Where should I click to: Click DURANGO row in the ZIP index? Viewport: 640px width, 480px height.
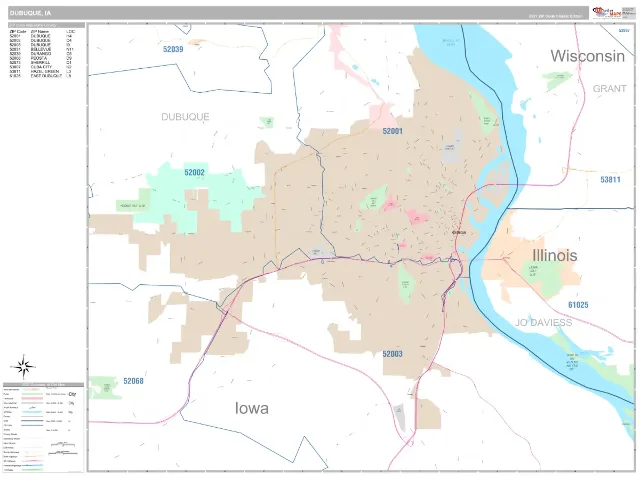42,53
